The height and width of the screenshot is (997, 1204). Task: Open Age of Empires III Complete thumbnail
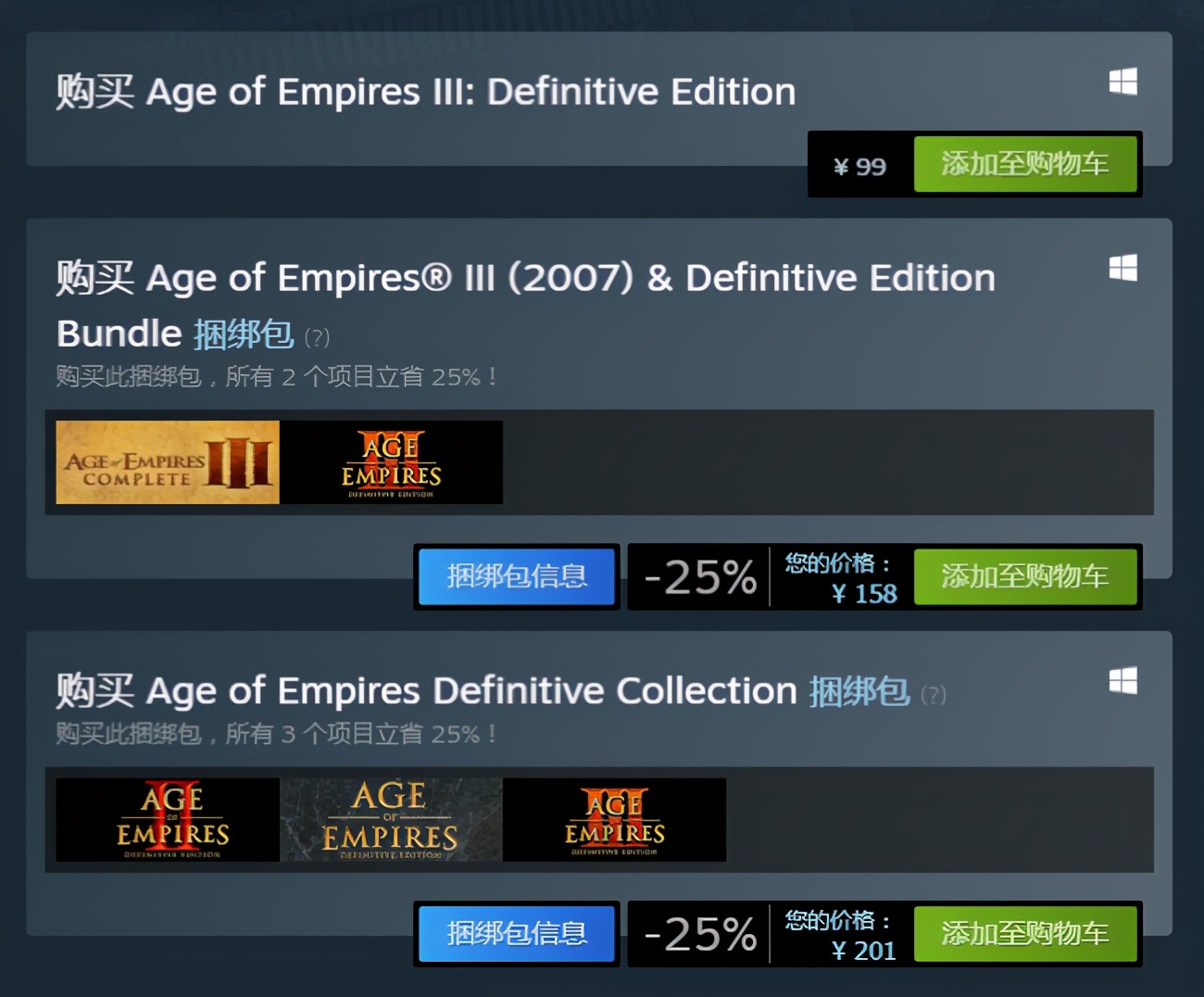click(x=168, y=462)
